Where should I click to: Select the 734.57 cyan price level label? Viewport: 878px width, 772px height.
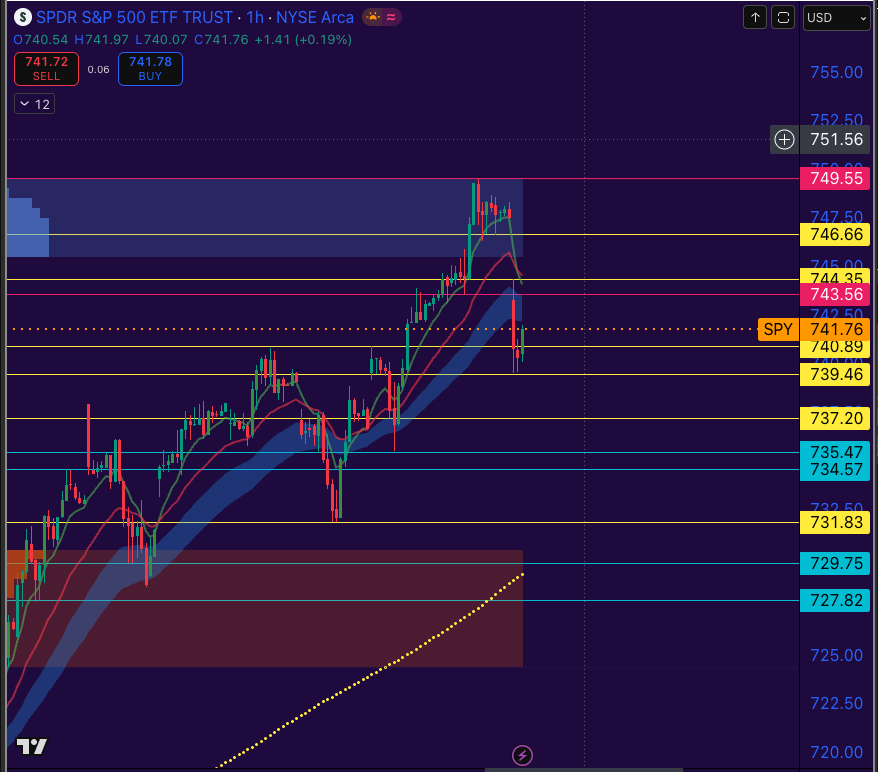click(x=835, y=470)
